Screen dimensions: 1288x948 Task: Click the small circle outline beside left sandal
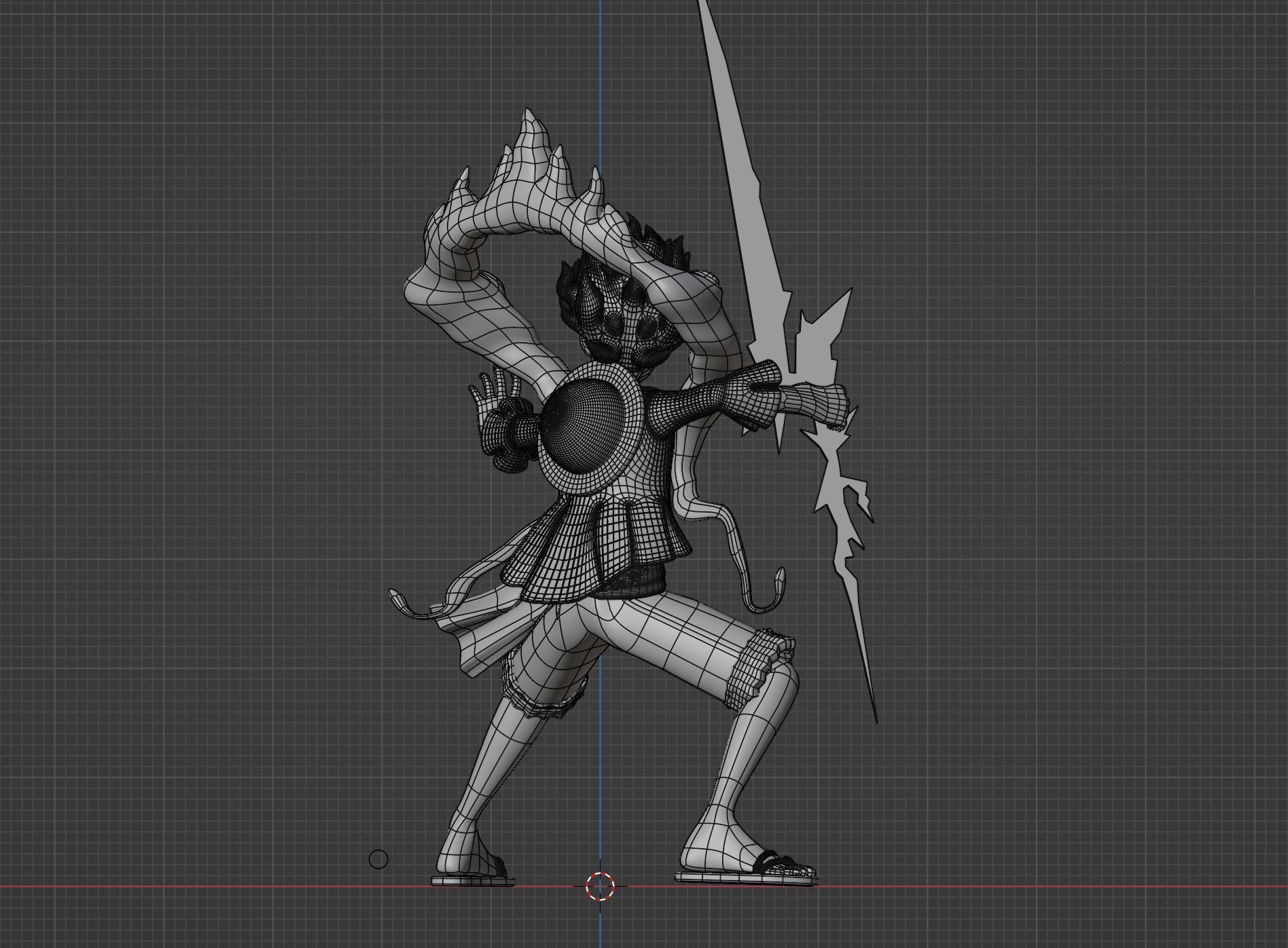pos(378,859)
